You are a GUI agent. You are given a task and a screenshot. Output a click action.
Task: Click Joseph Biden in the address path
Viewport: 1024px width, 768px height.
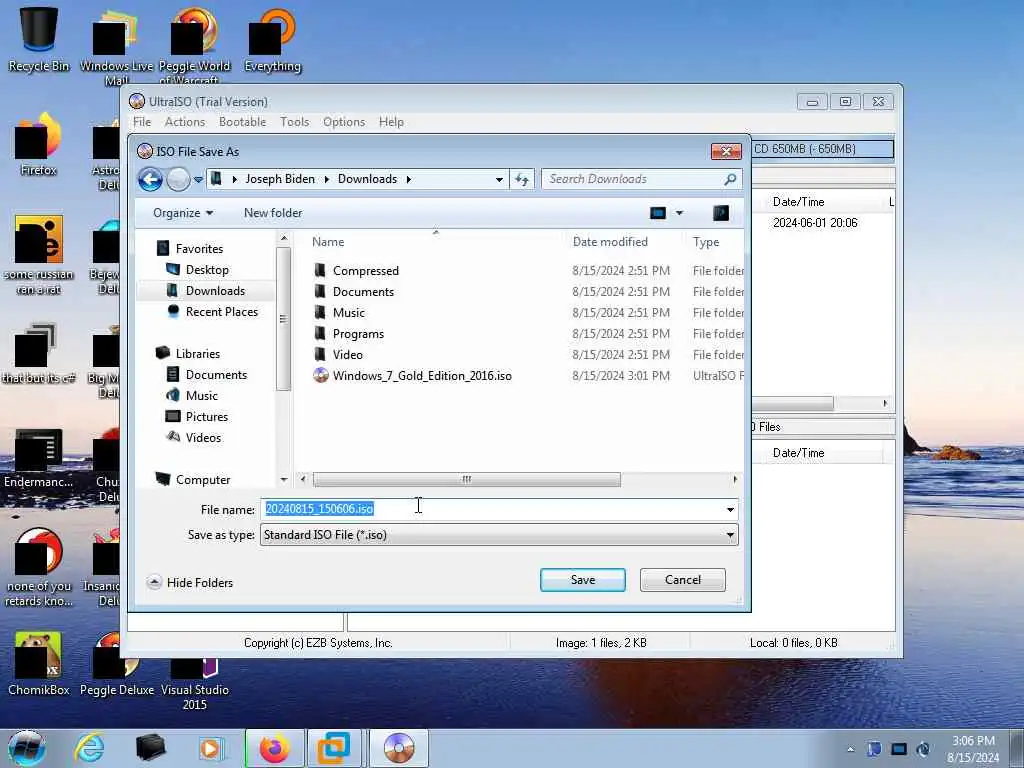(x=280, y=179)
